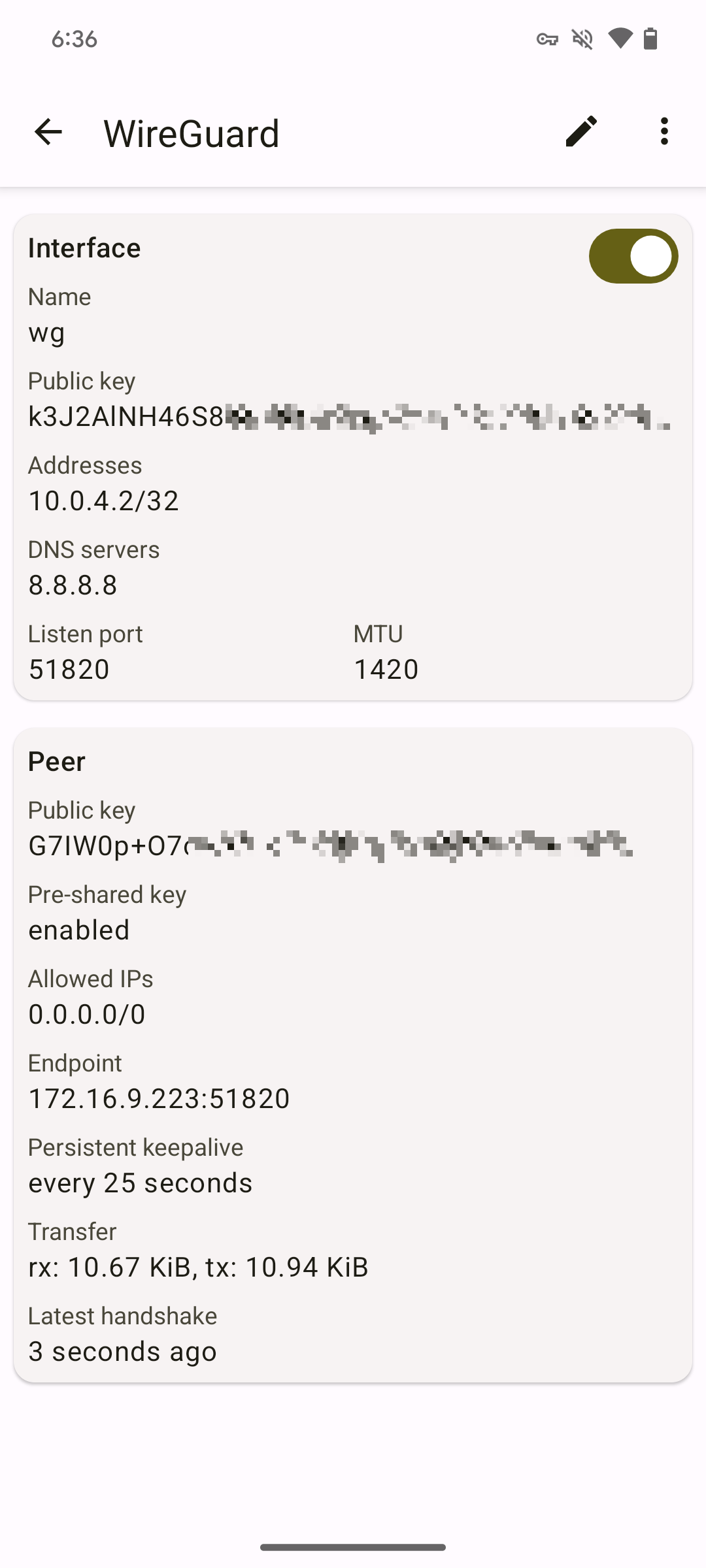The width and height of the screenshot is (706, 1568).
Task: Tap the interface public key value
Action: click(350, 417)
